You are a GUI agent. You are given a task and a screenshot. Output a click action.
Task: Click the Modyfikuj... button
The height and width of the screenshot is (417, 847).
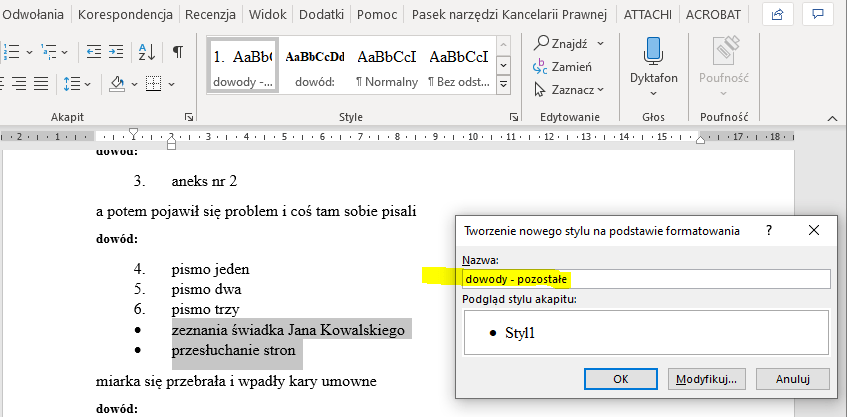pos(707,379)
